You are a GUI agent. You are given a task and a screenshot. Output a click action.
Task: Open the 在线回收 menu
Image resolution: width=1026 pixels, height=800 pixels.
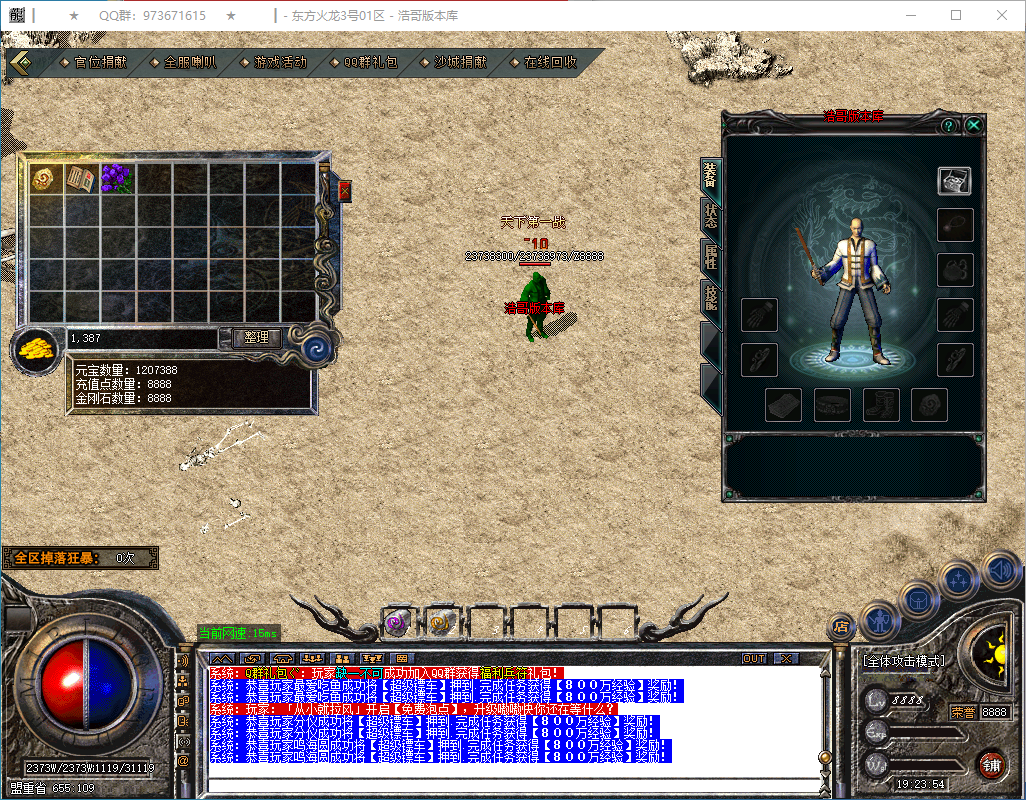point(544,62)
